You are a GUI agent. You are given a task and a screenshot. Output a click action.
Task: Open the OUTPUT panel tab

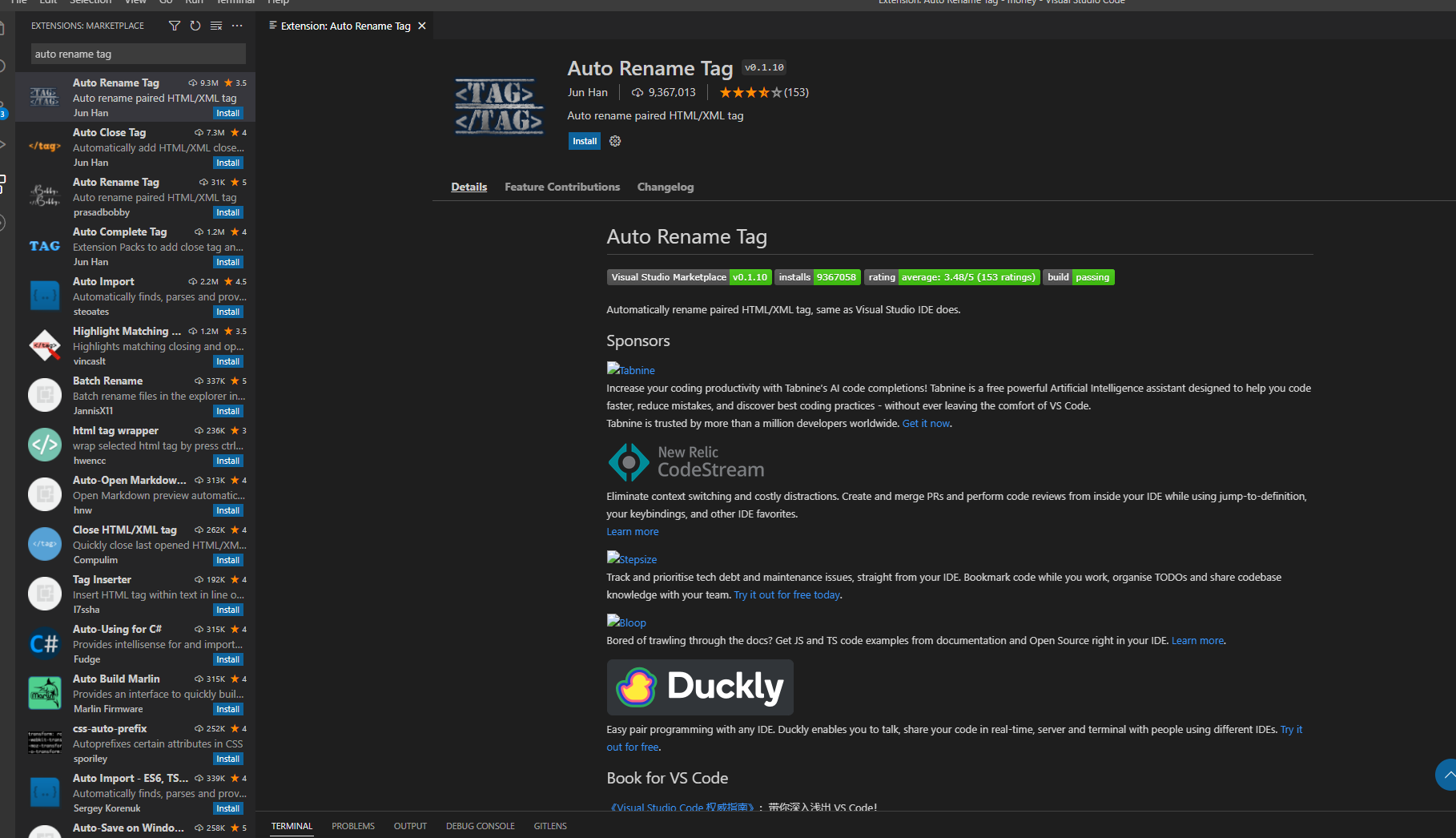(410, 826)
